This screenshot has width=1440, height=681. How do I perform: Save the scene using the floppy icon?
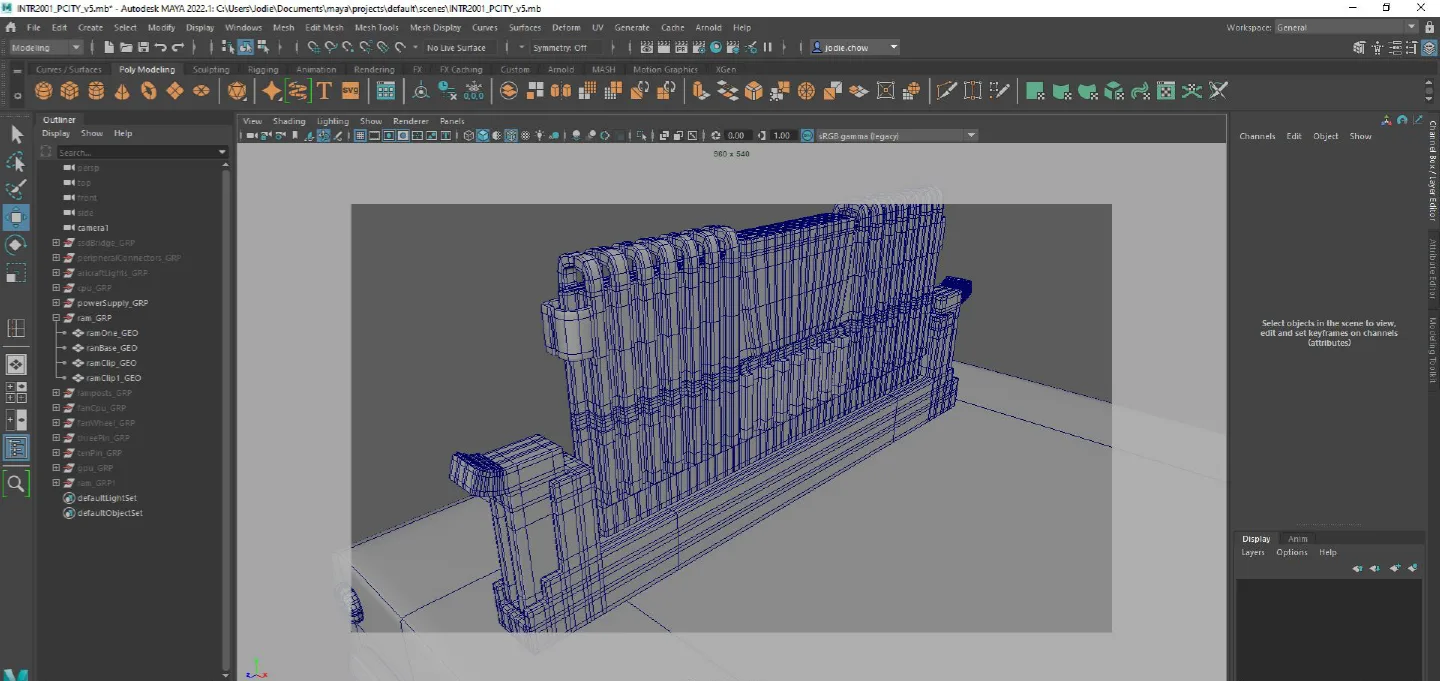(143, 47)
